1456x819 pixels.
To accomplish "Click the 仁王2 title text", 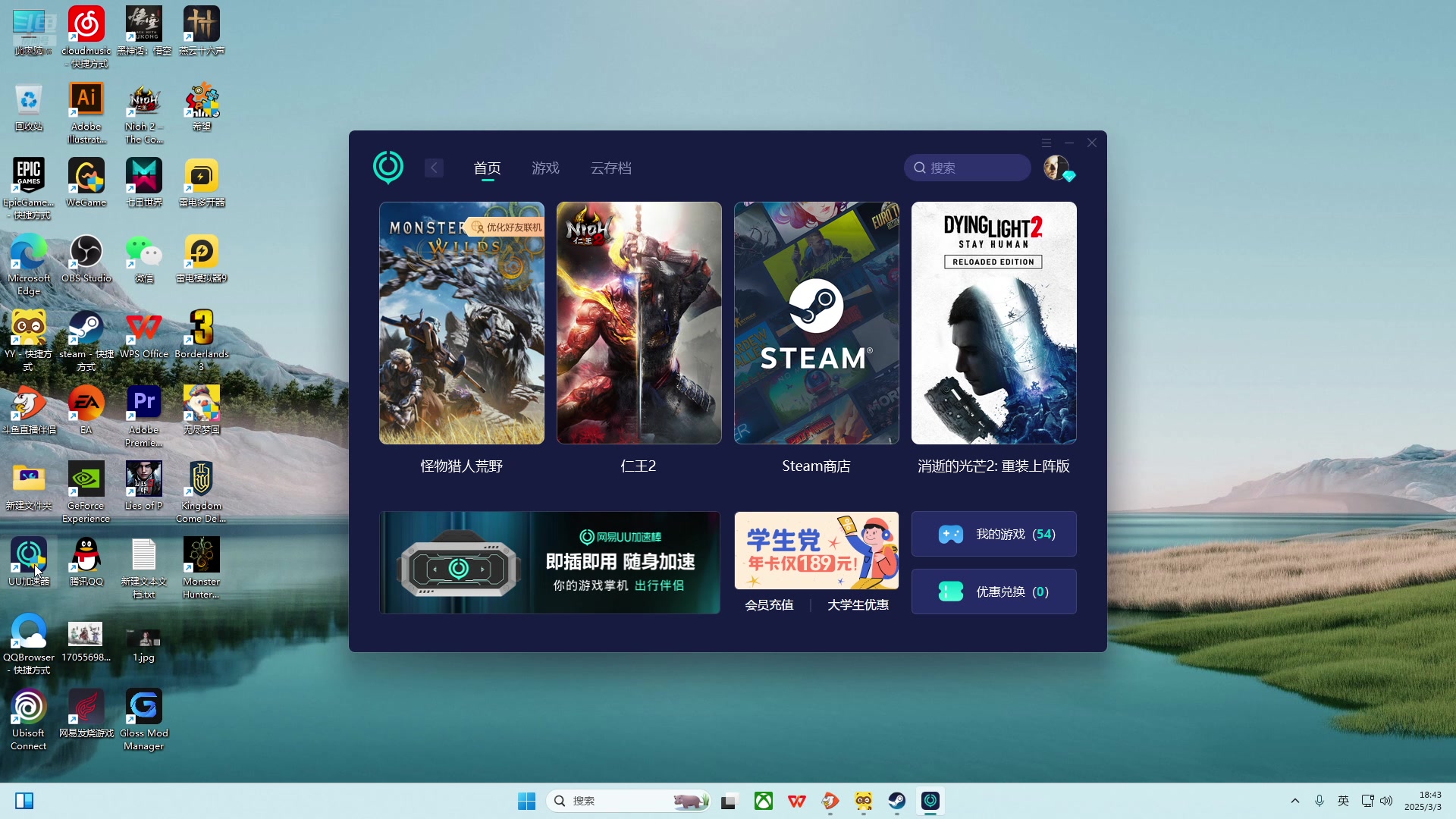I will tap(639, 466).
